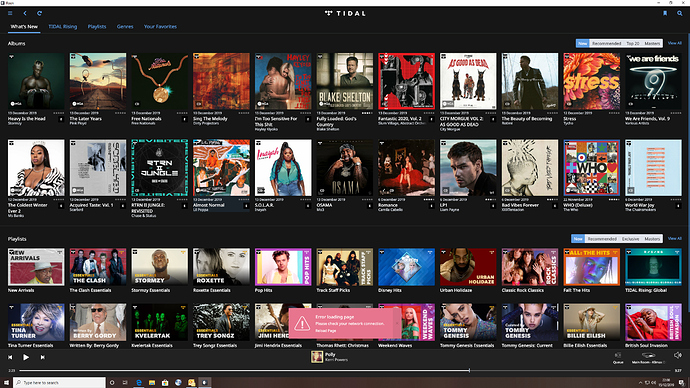Skip to previous track
Image resolution: width=690 pixels, height=388 pixels.
tap(10, 357)
